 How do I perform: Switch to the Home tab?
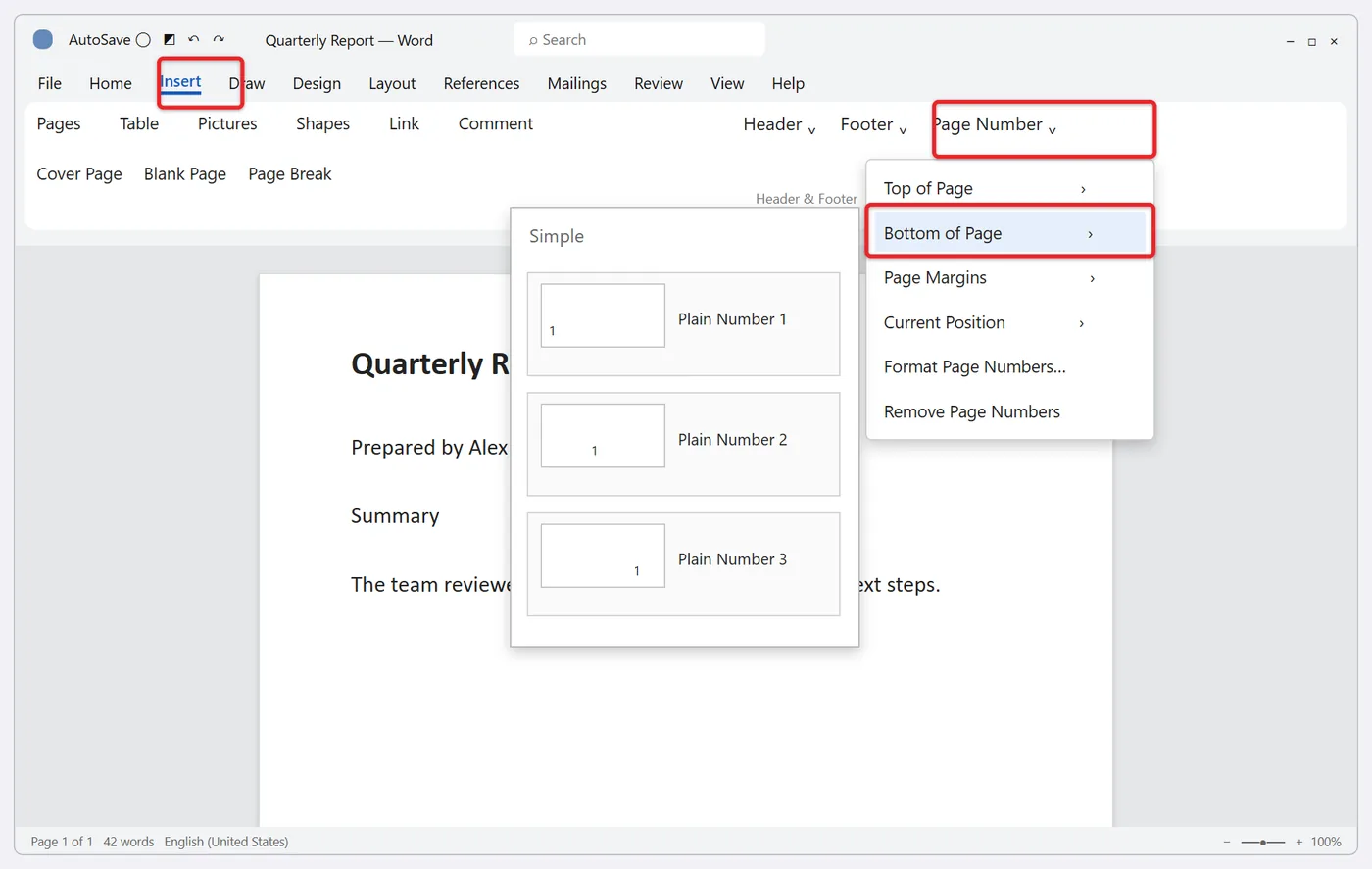[x=111, y=84]
